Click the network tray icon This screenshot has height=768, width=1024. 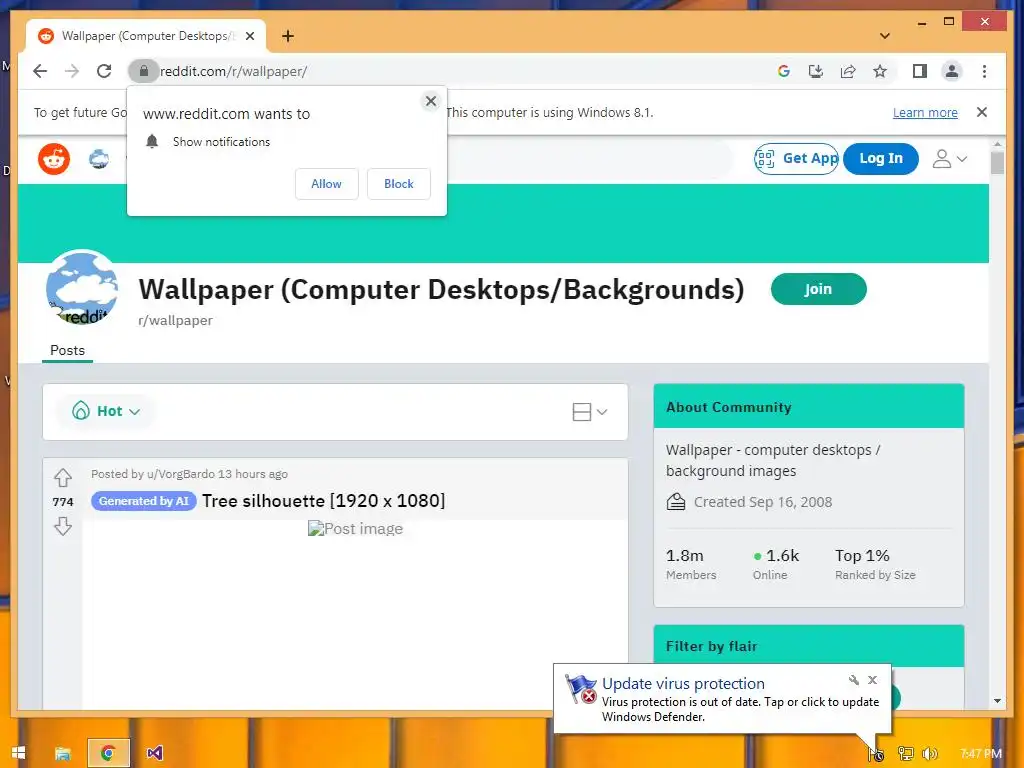coord(906,754)
